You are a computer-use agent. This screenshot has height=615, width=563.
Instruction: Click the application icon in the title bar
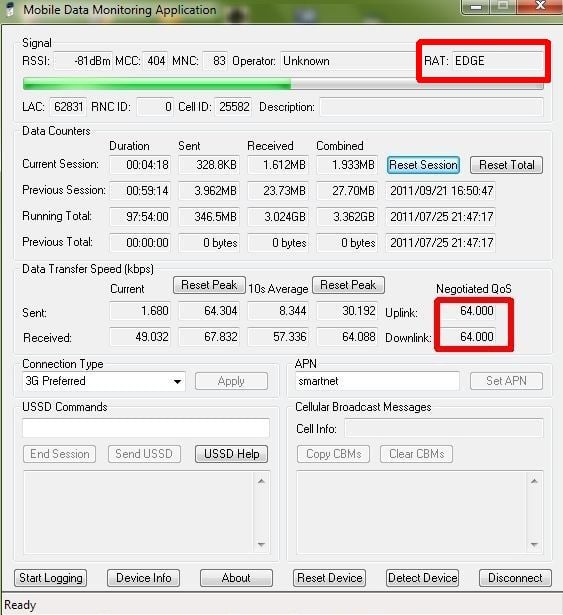pyautogui.click(x=11, y=9)
